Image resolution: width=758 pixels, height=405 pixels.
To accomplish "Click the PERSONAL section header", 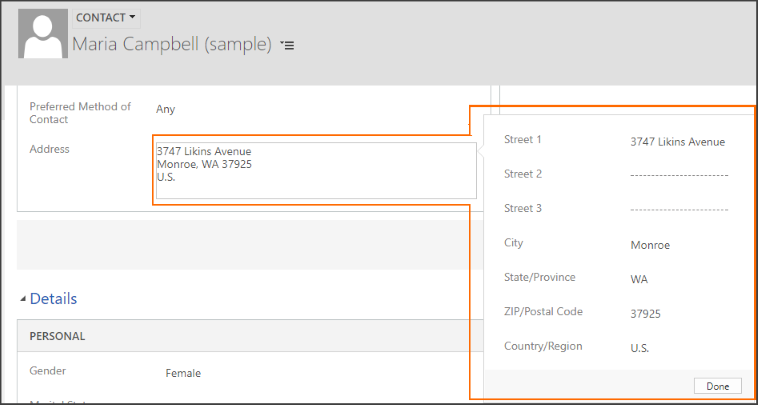I will pyautogui.click(x=57, y=336).
